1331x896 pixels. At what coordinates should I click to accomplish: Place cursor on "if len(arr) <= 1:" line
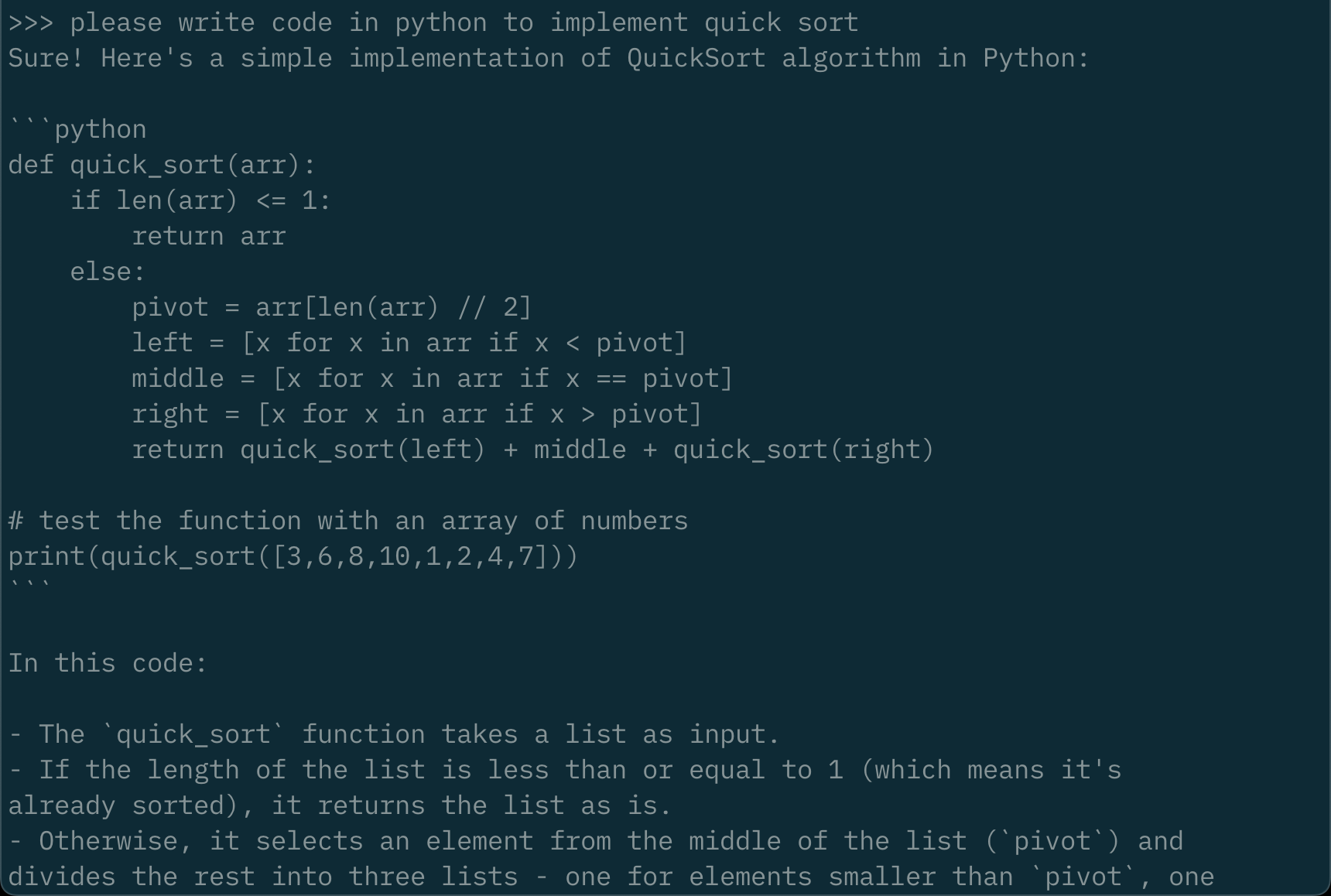(200, 200)
